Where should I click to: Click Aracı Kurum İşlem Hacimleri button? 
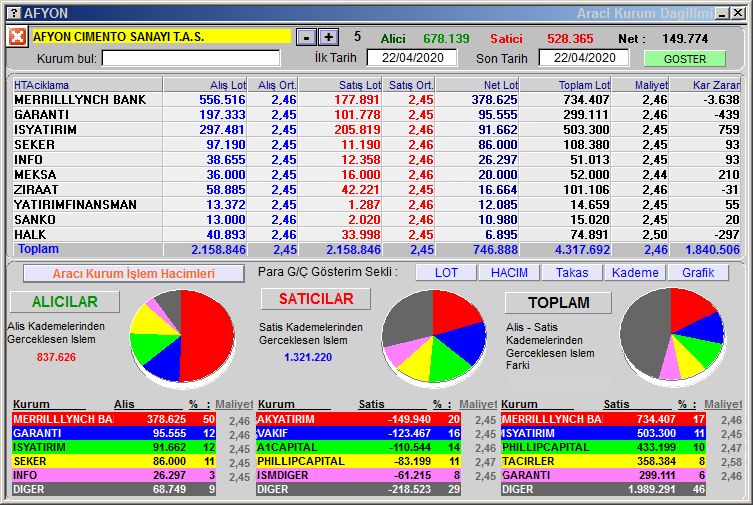(134, 274)
